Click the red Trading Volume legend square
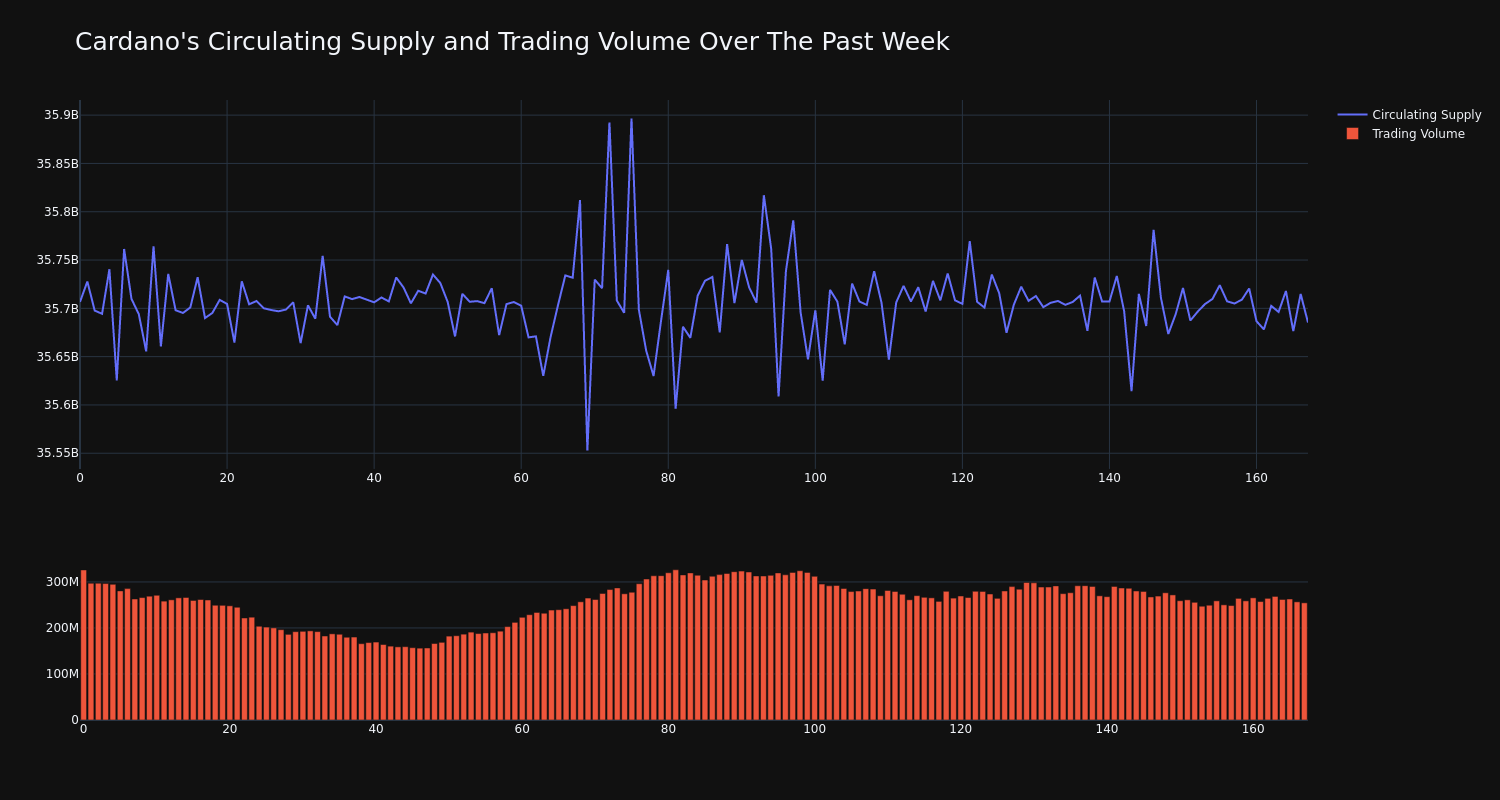Image resolution: width=1500 pixels, height=800 pixels. [x=1352, y=134]
